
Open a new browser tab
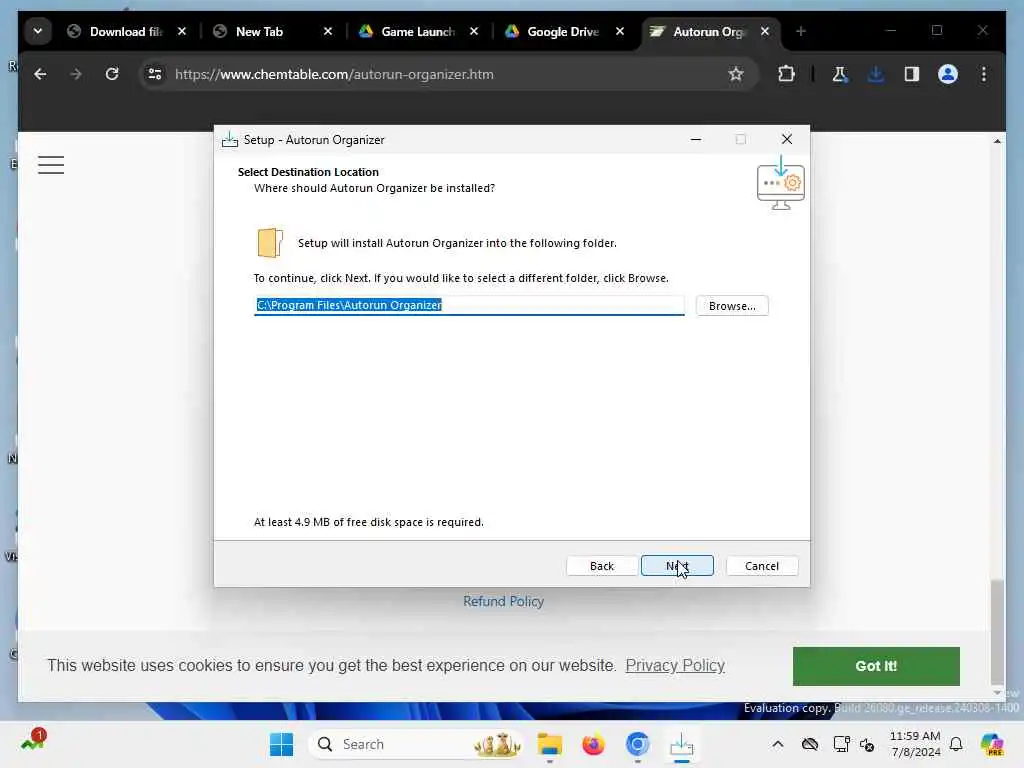(801, 31)
